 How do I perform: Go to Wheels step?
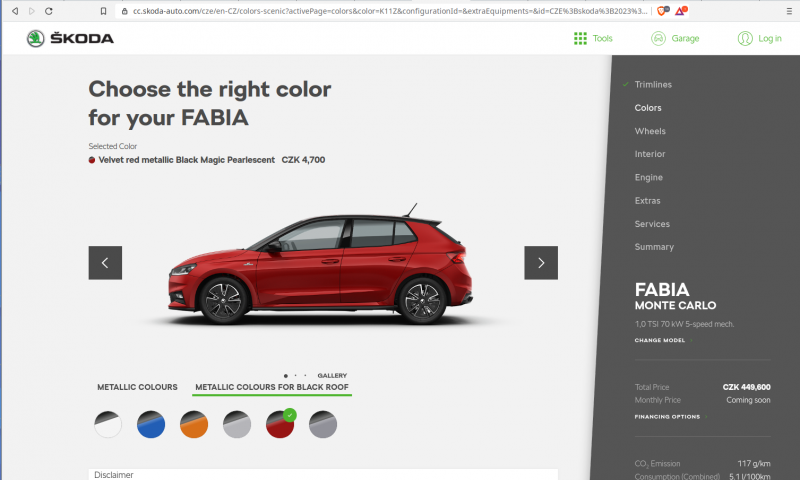(650, 131)
